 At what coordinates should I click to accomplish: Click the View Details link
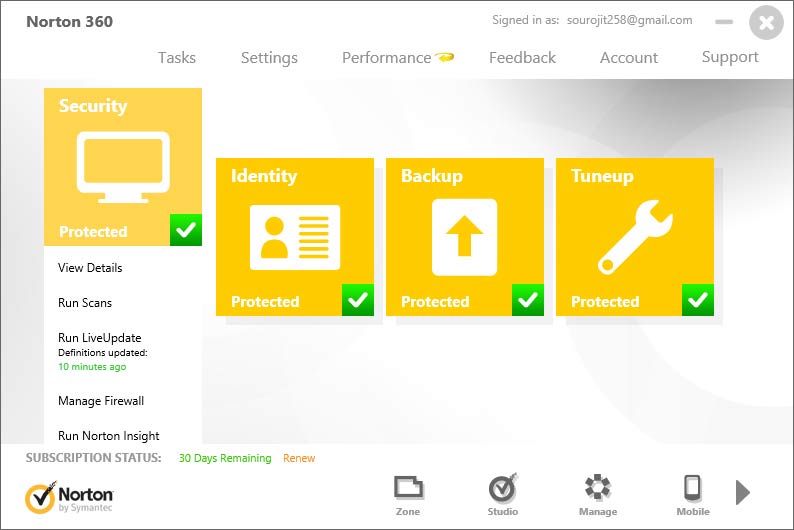coord(90,268)
